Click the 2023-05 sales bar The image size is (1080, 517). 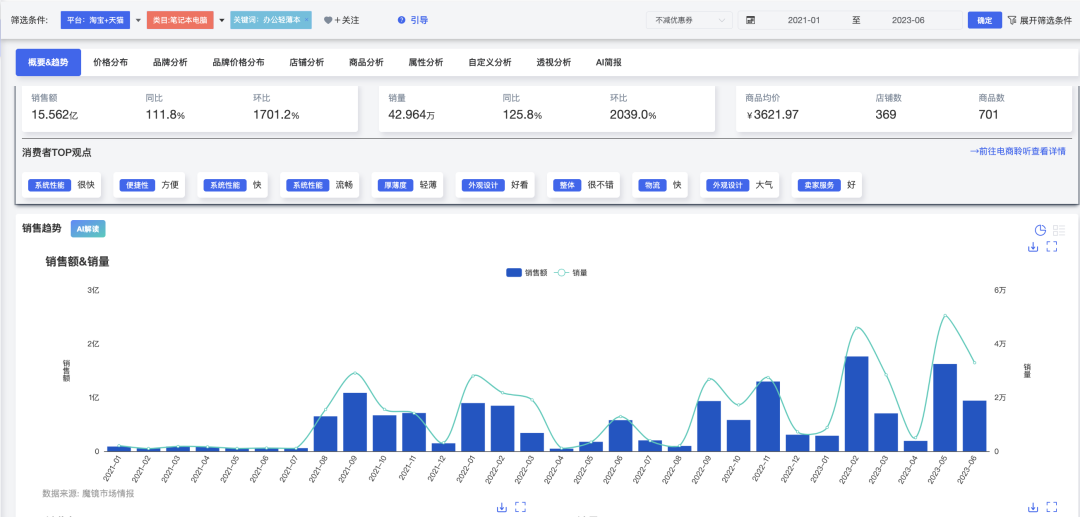point(944,408)
